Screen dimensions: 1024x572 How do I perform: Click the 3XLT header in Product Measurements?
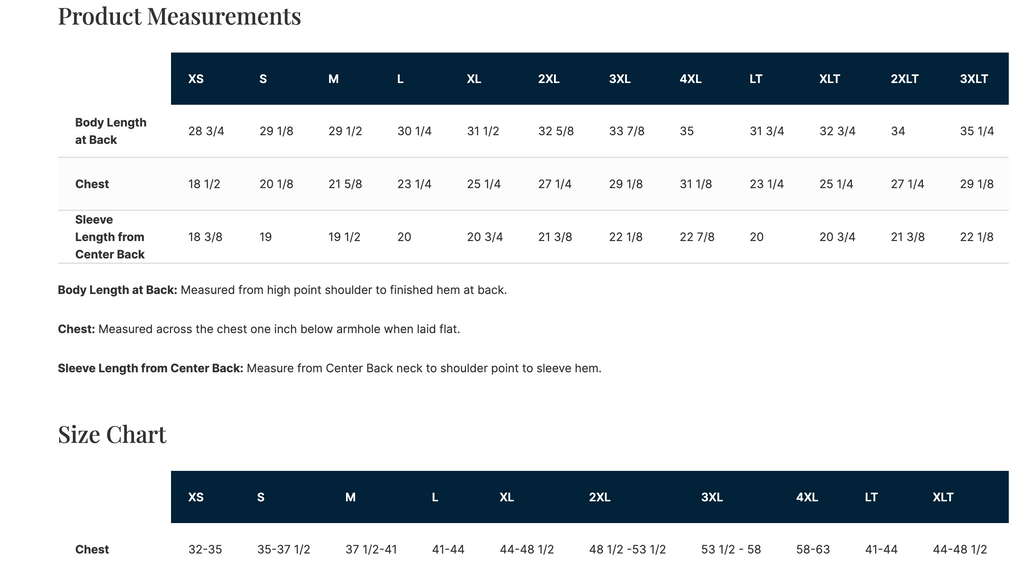974,79
